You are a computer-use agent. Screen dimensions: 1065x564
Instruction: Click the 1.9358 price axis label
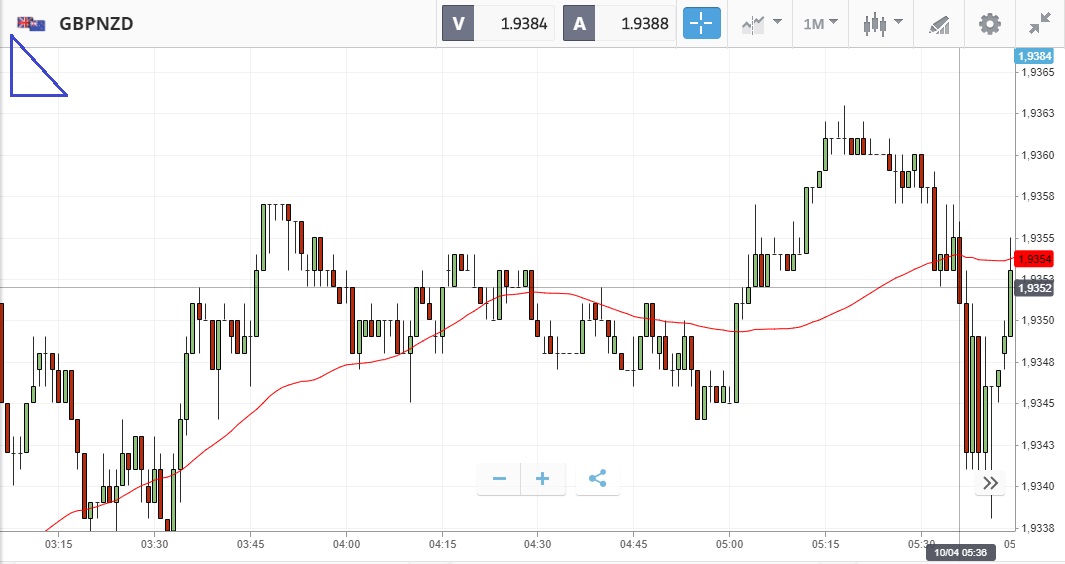(x=1038, y=196)
